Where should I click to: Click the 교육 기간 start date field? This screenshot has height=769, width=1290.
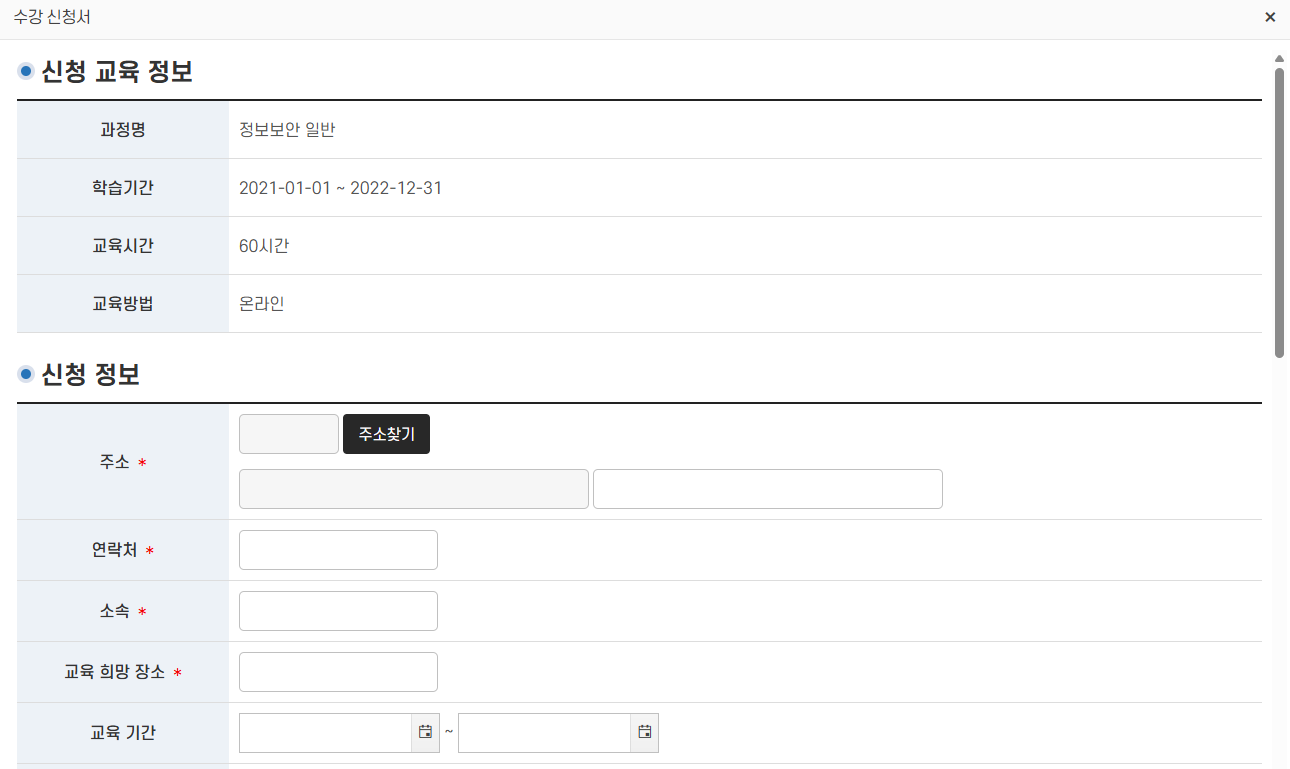pos(325,732)
